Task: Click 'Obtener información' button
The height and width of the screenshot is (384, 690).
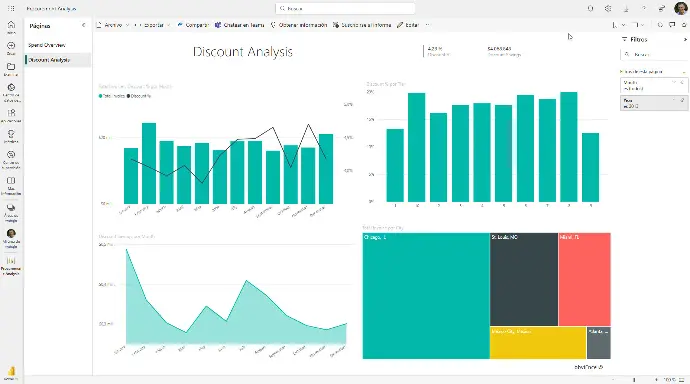Action: [299, 25]
